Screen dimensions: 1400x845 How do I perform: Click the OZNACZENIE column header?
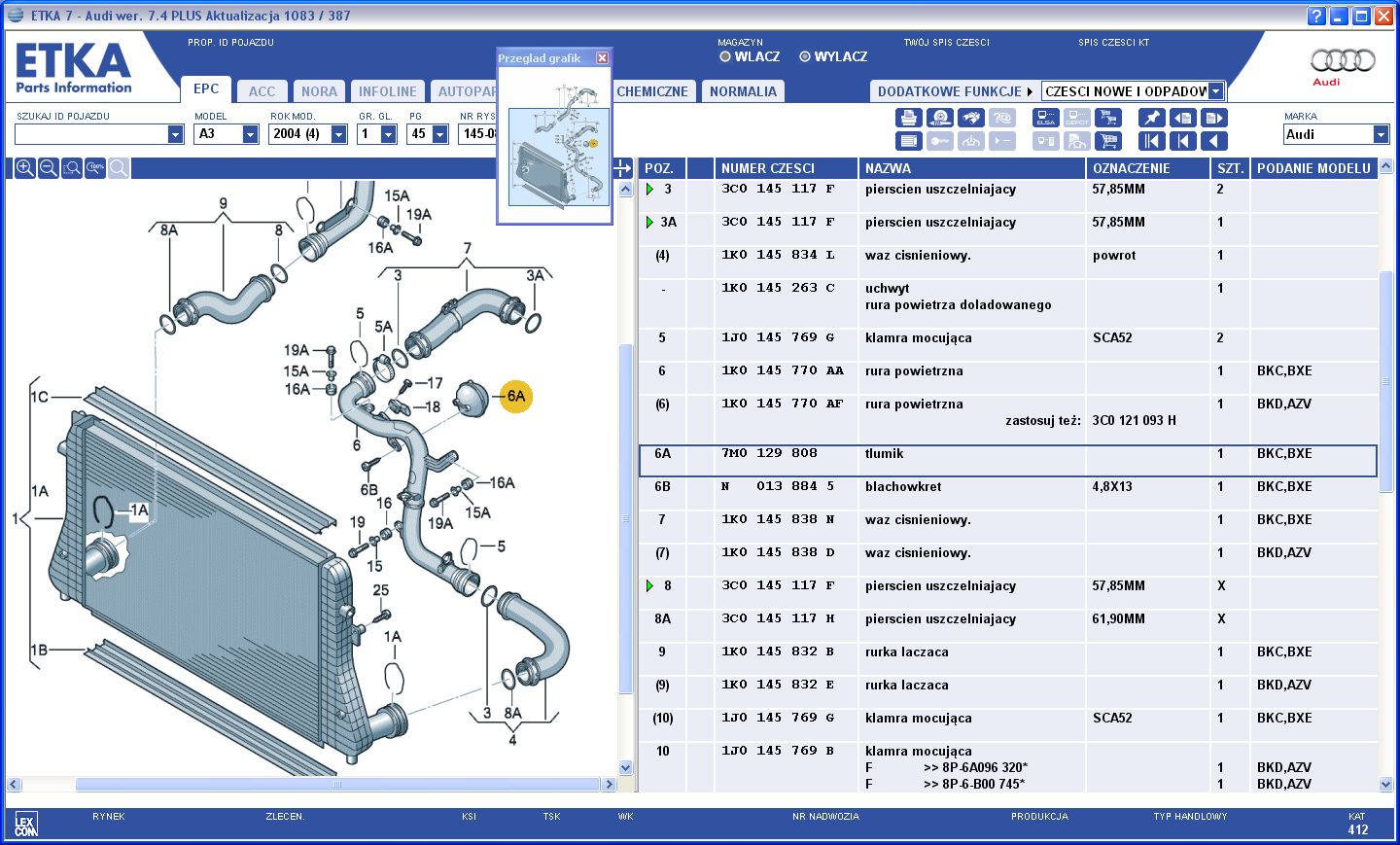(x=1148, y=168)
